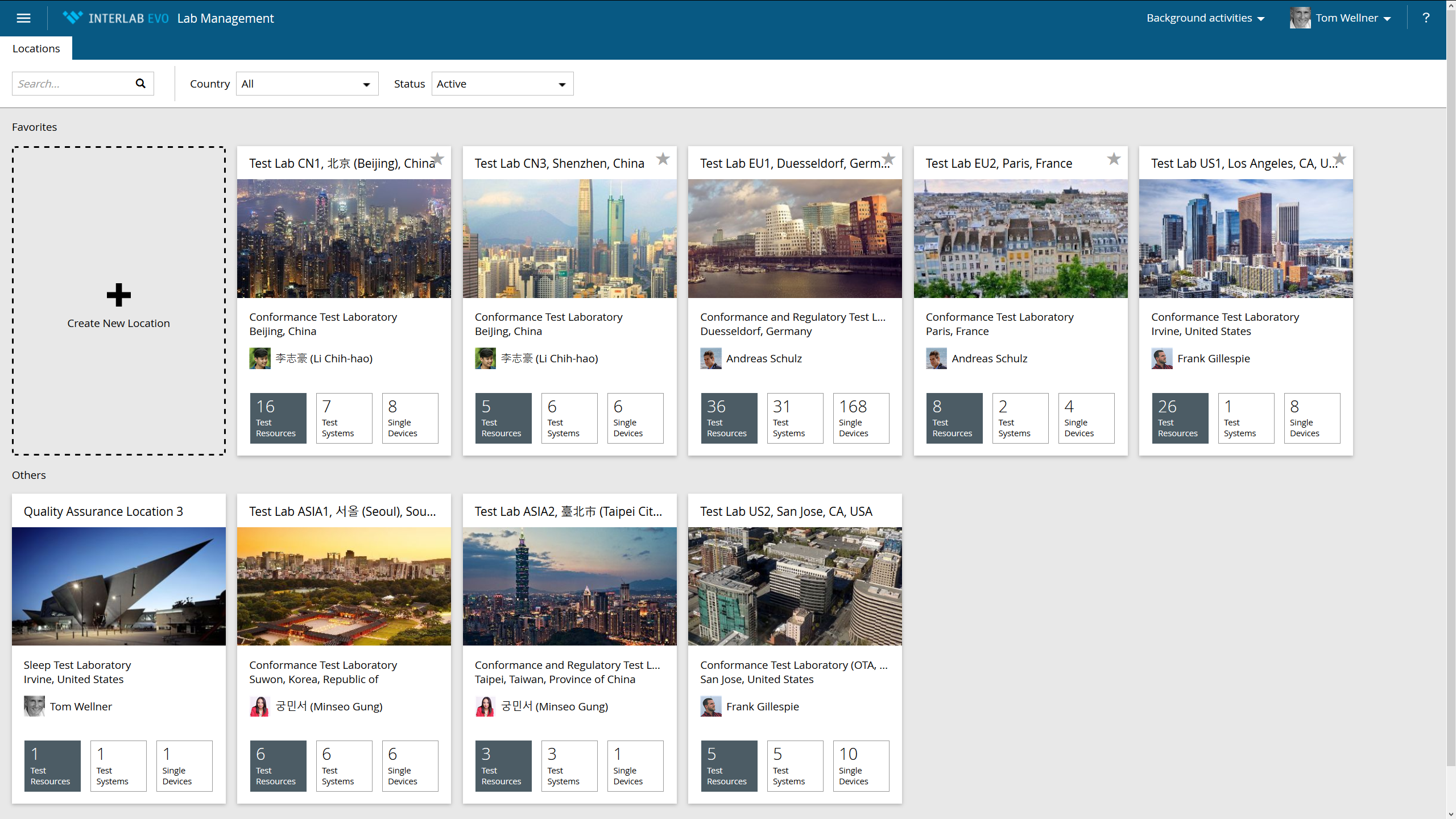Click Frank Gillespie's avatar on US2 card
The height and width of the screenshot is (819, 1456).
click(x=710, y=706)
